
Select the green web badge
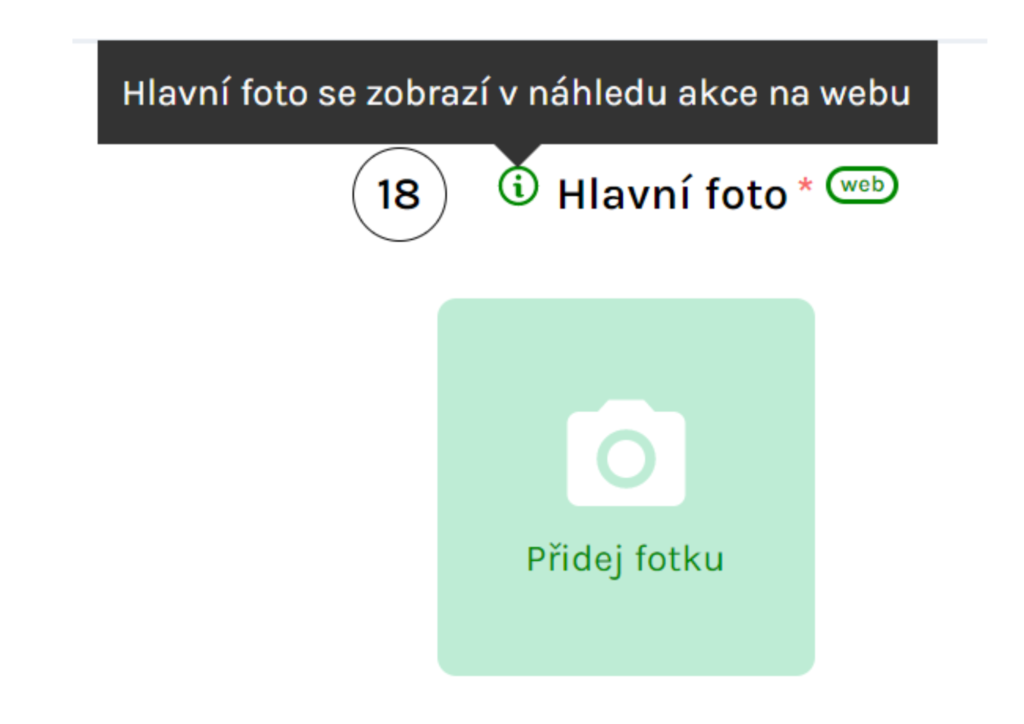tap(862, 185)
